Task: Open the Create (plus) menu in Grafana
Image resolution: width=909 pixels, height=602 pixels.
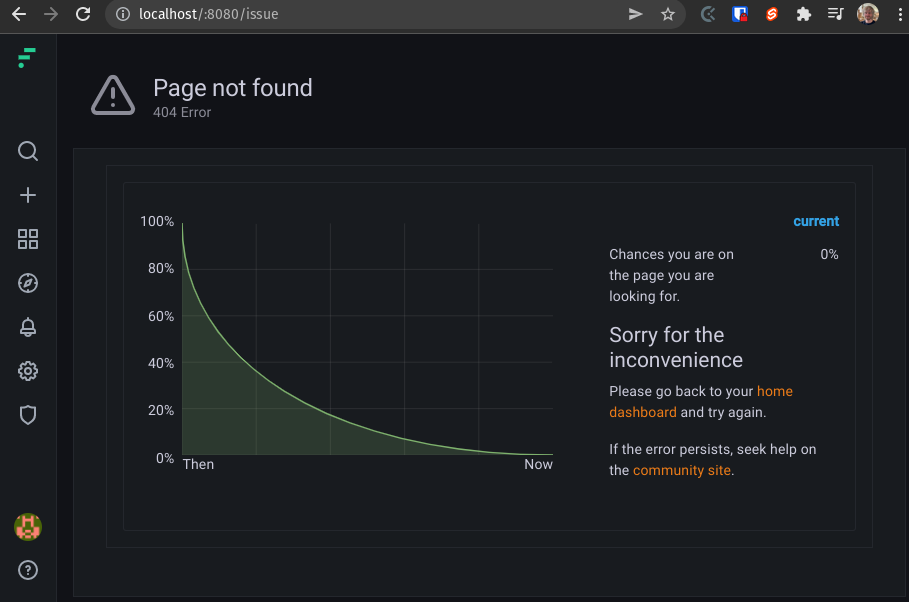Action: pos(27,195)
